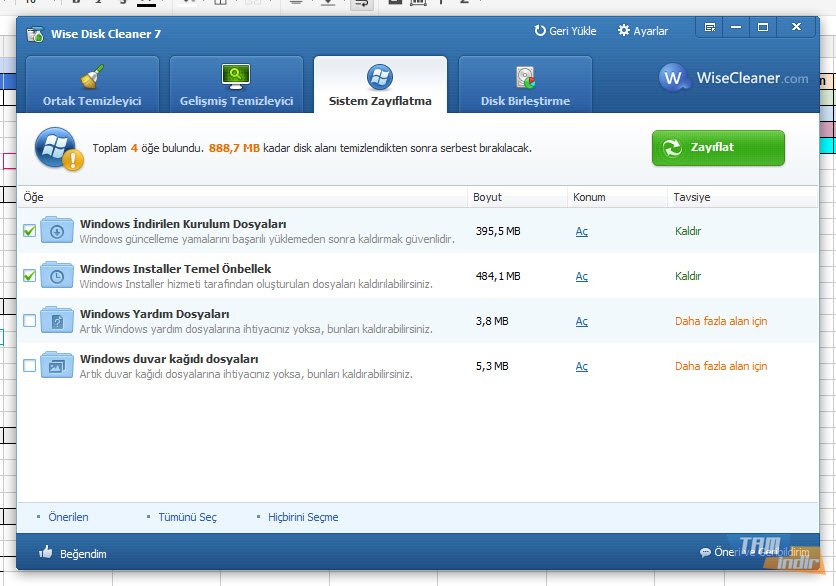Click the thumbs-up Beğendim icon
836x586 pixels.
45,553
